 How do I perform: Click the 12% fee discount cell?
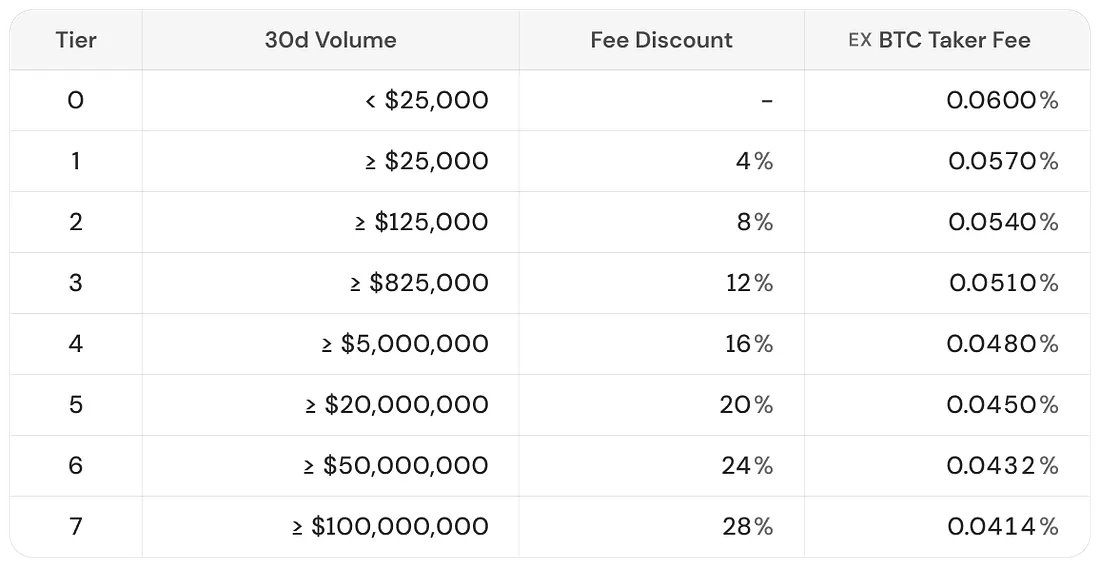click(x=749, y=283)
